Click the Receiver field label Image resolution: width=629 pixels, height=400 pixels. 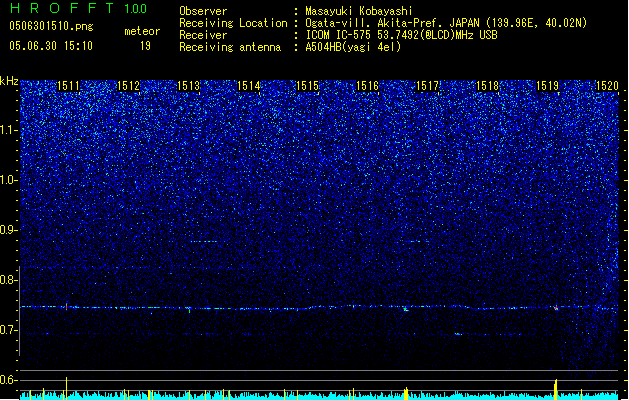(x=203, y=35)
